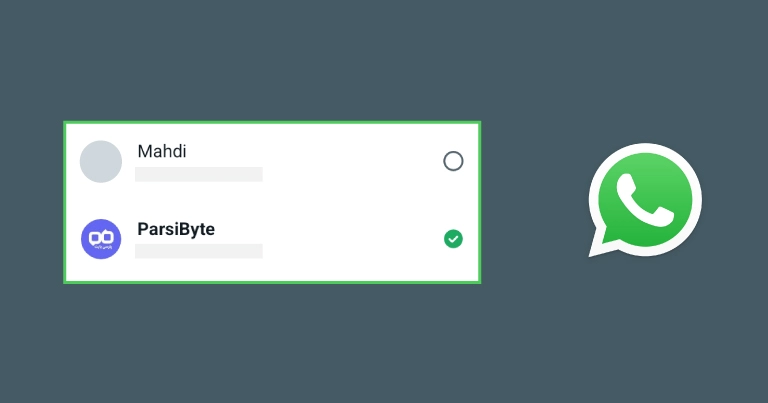Viewport: 768px width, 403px height.
Task: Click the dark background above the contact card
Action: pos(270,60)
